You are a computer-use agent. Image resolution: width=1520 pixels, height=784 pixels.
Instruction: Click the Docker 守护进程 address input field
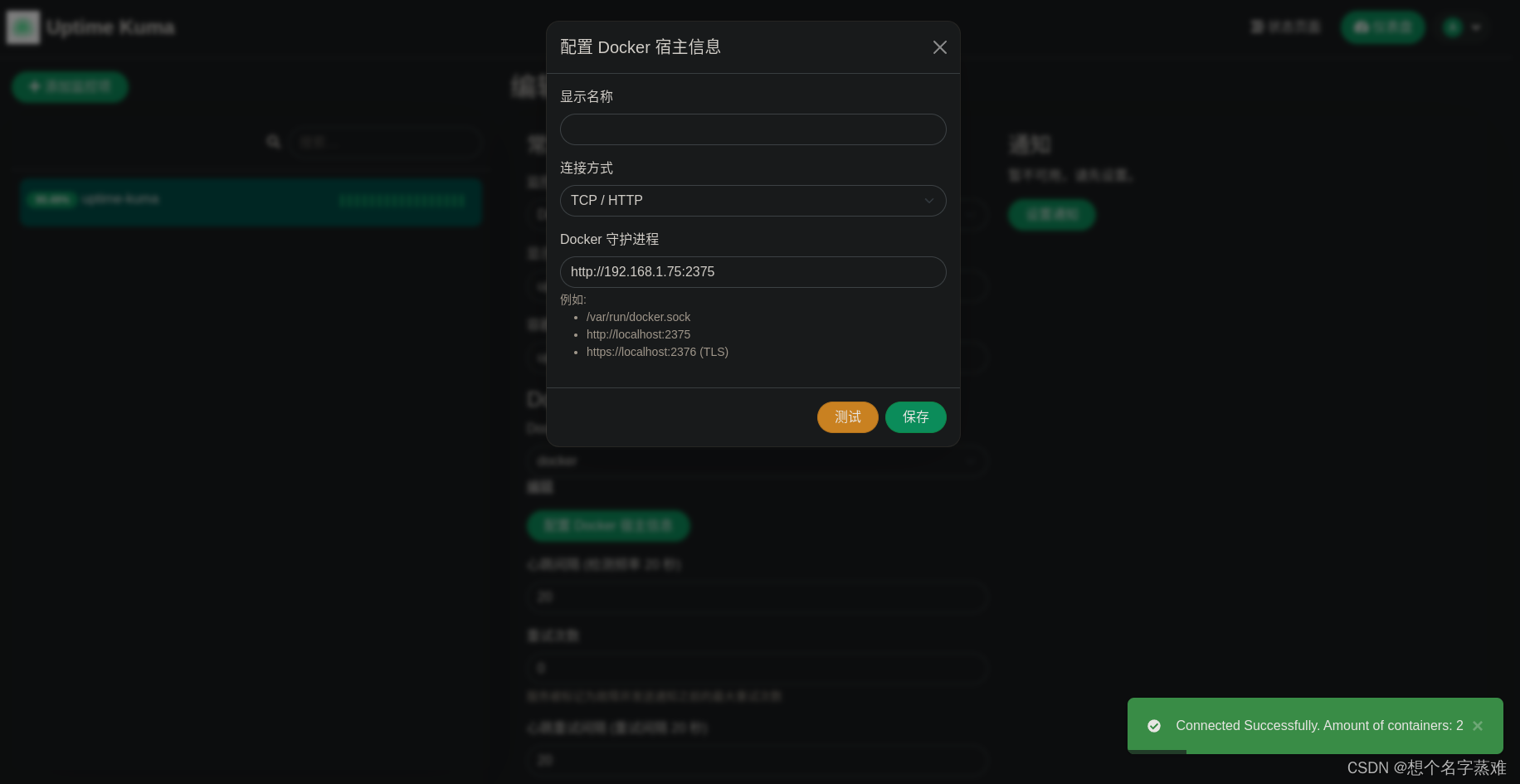753,272
